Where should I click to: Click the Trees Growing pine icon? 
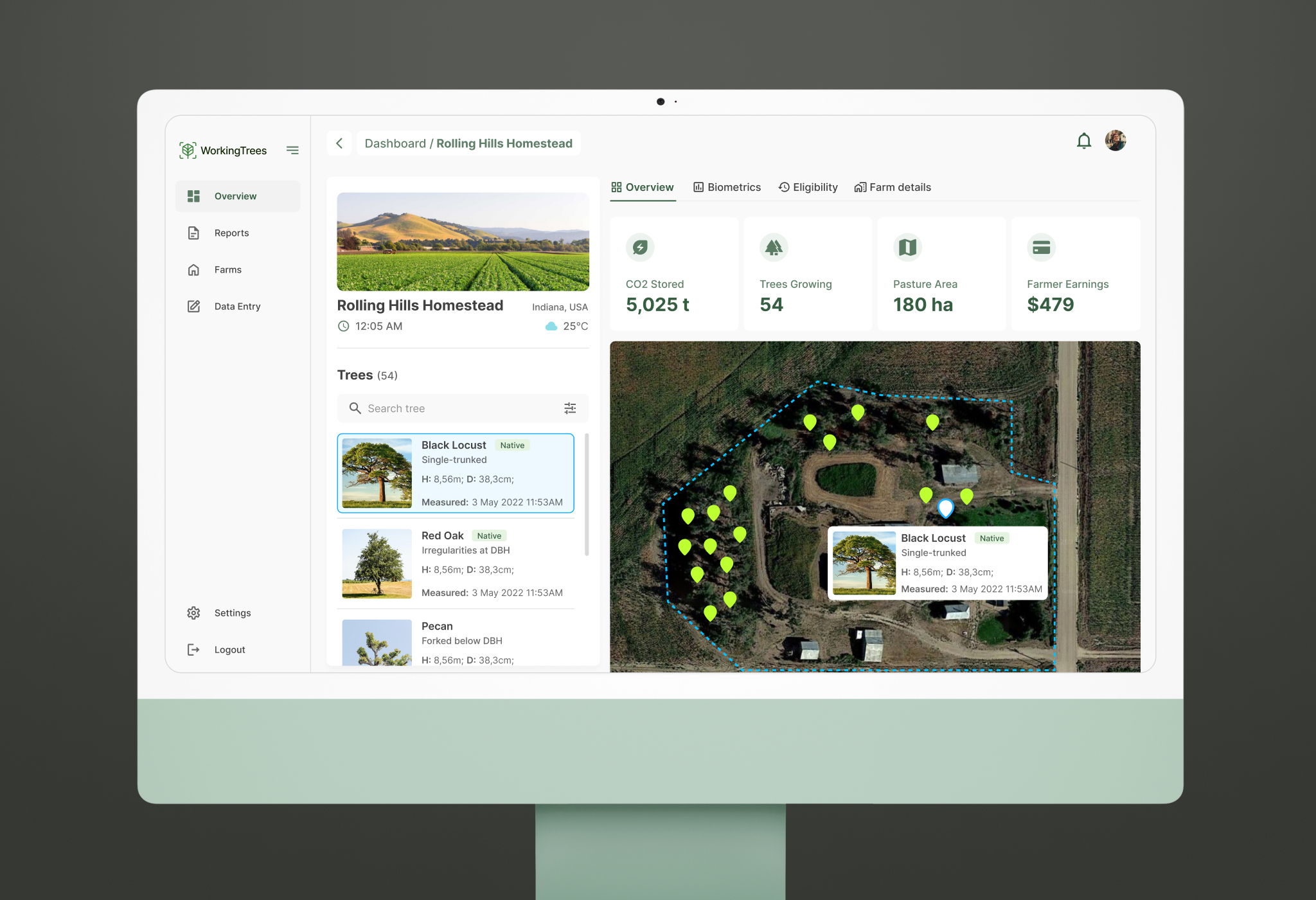[x=774, y=248]
